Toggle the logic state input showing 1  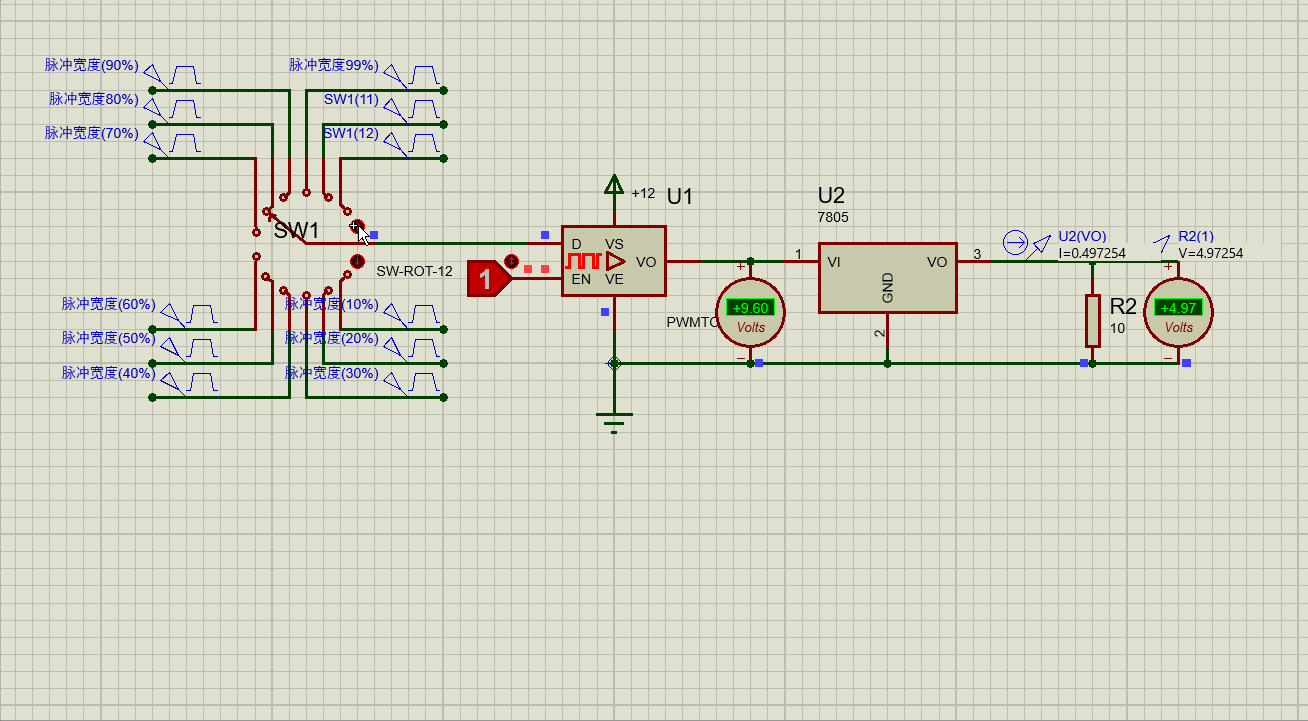(485, 279)
